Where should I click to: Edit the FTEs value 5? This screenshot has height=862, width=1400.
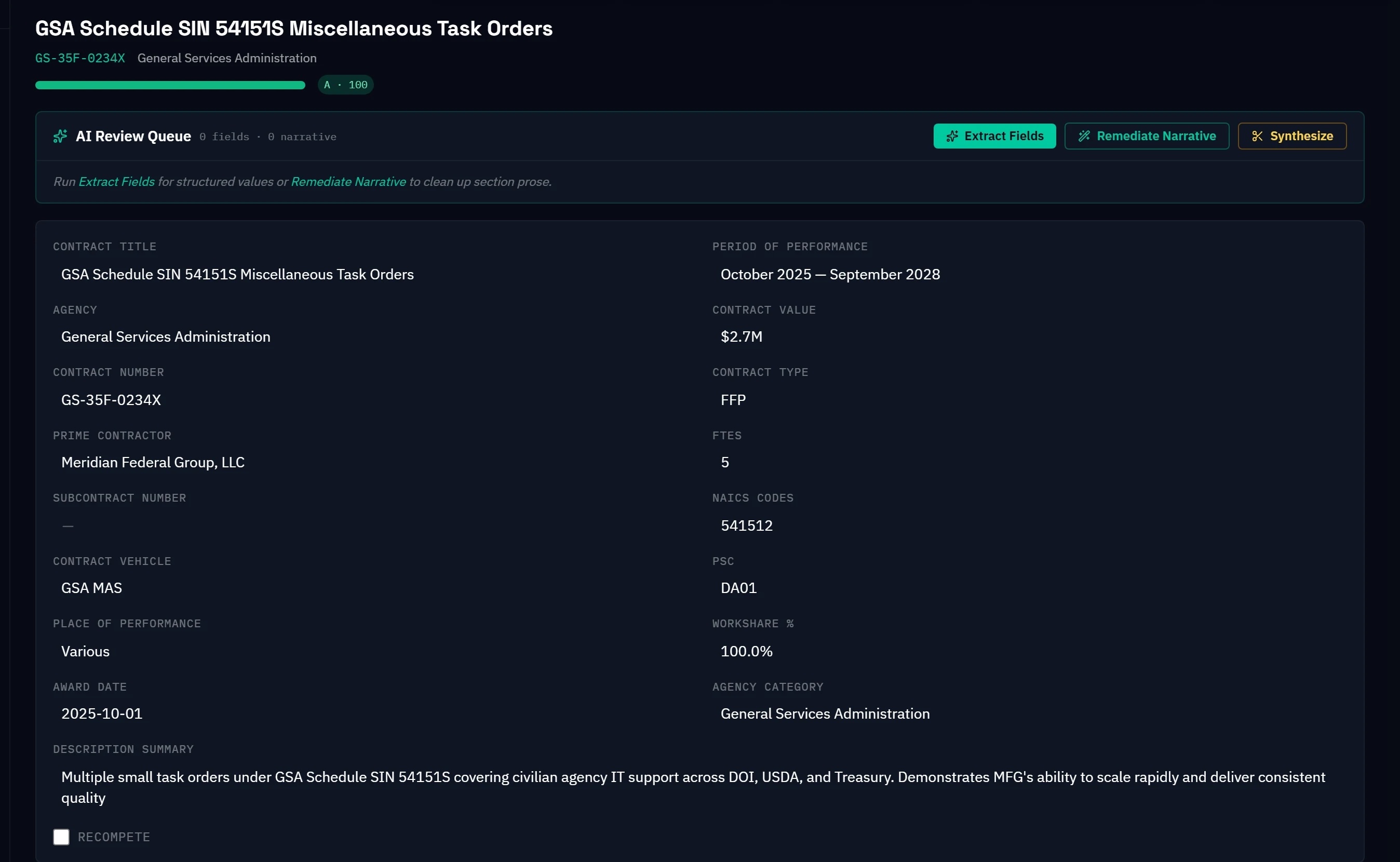725,462
